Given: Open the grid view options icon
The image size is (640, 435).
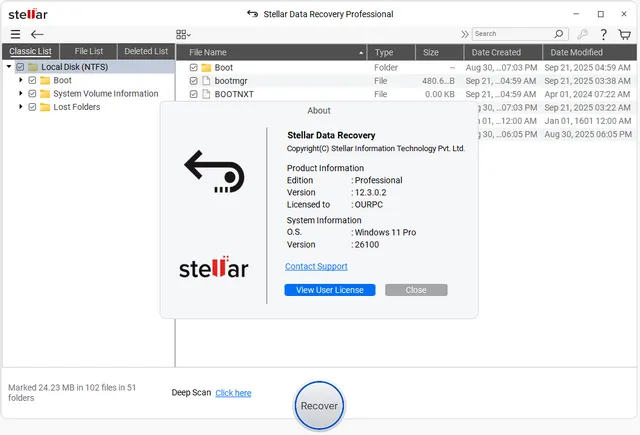Looking at the screenshot, I should pos(183,34).
